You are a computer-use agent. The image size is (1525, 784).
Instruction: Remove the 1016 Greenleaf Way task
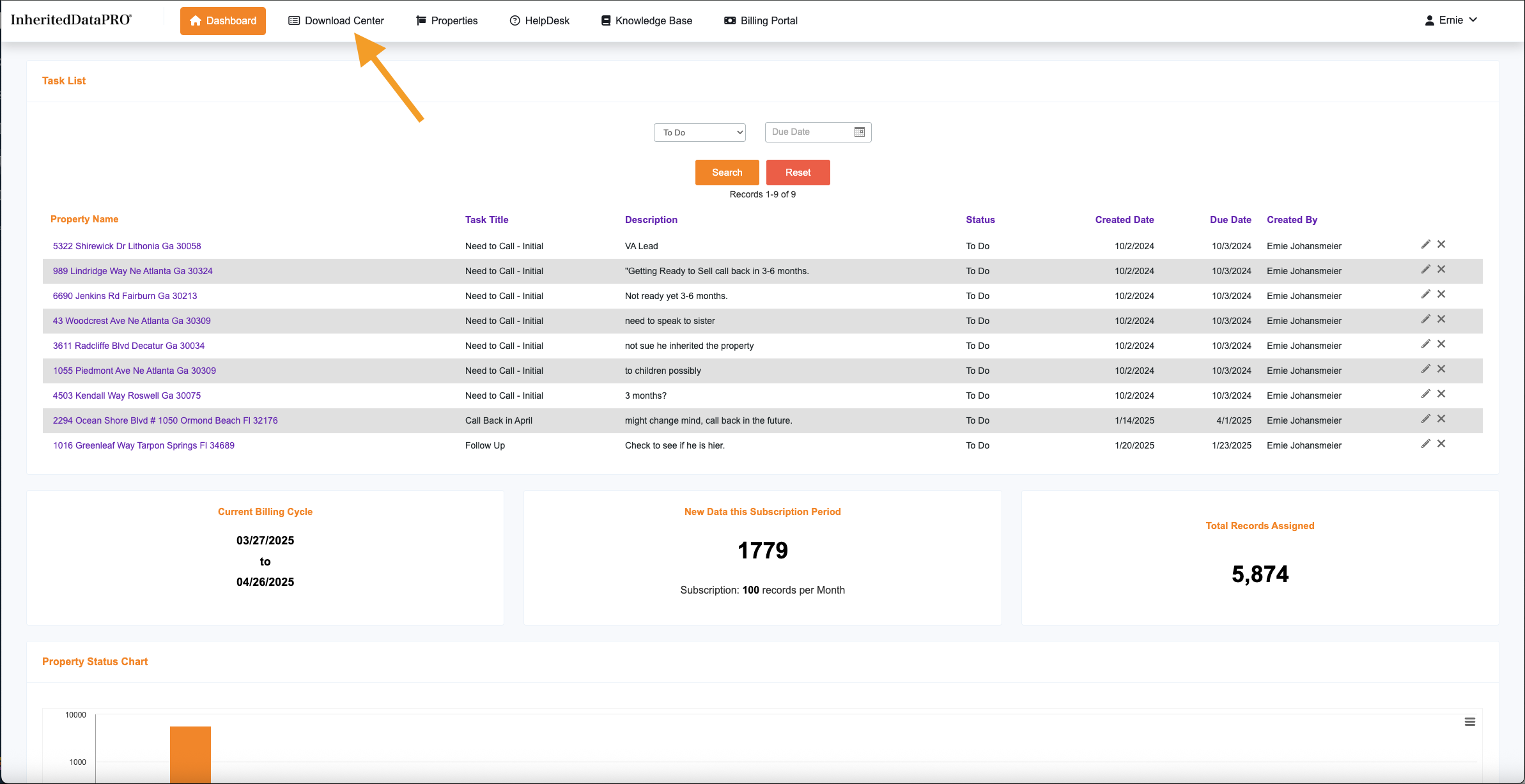click(1441, 444)
